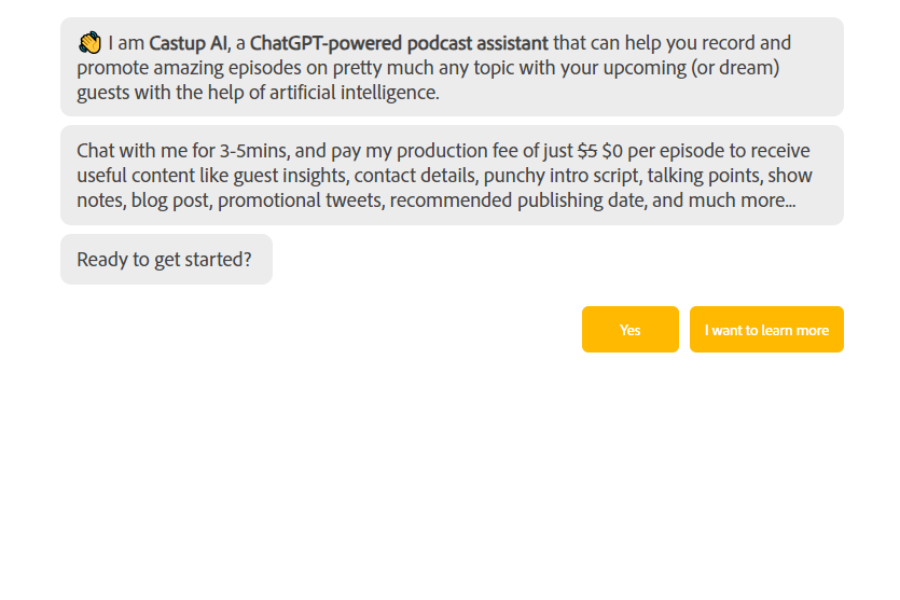This screenshot has width=900, height=600.
Task: Click the ChatGPT-powered podcast assistant text
Action: pos(401,43)
